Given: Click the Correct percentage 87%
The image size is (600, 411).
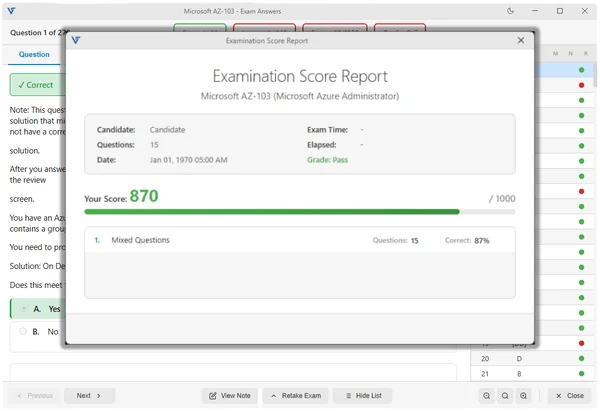Looking at the screenshot, I should coord(482,240).
